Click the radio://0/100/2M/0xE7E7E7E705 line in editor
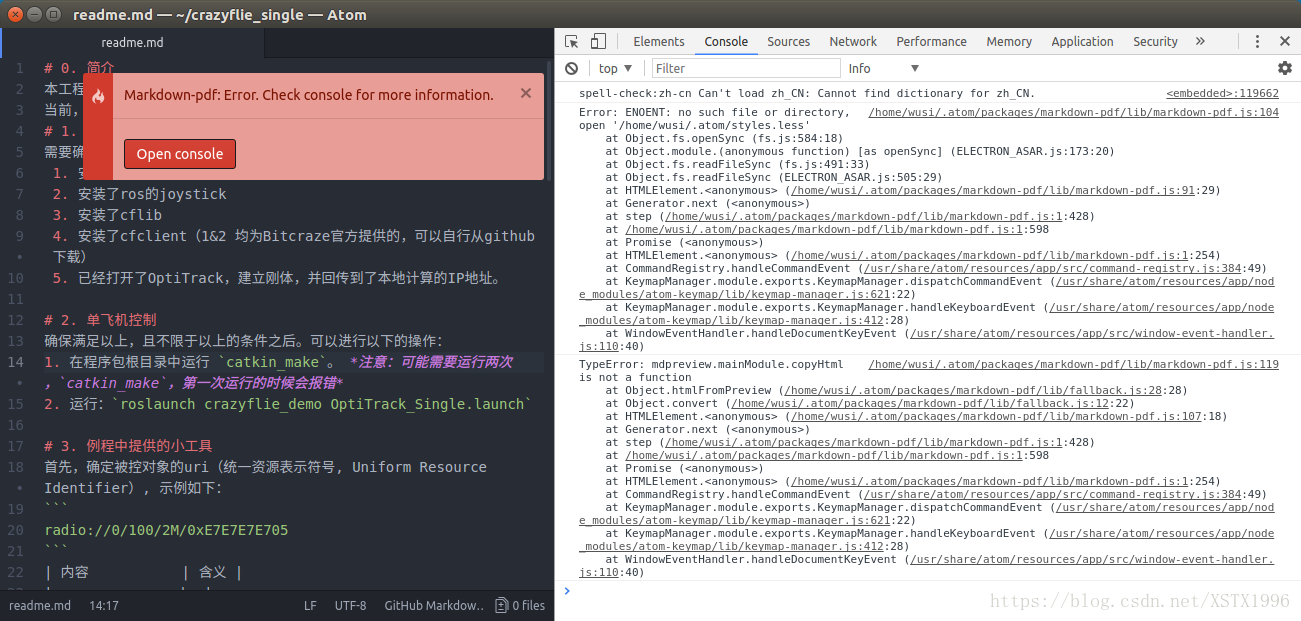Viewport: 1301px width, 621px height. point(166,530)
